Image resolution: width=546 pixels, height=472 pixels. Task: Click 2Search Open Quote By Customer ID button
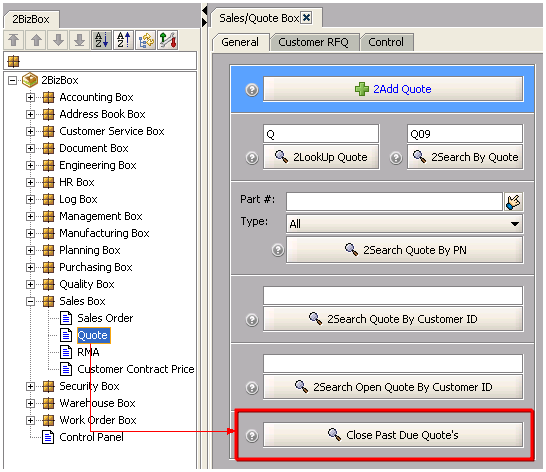(393, 387)
